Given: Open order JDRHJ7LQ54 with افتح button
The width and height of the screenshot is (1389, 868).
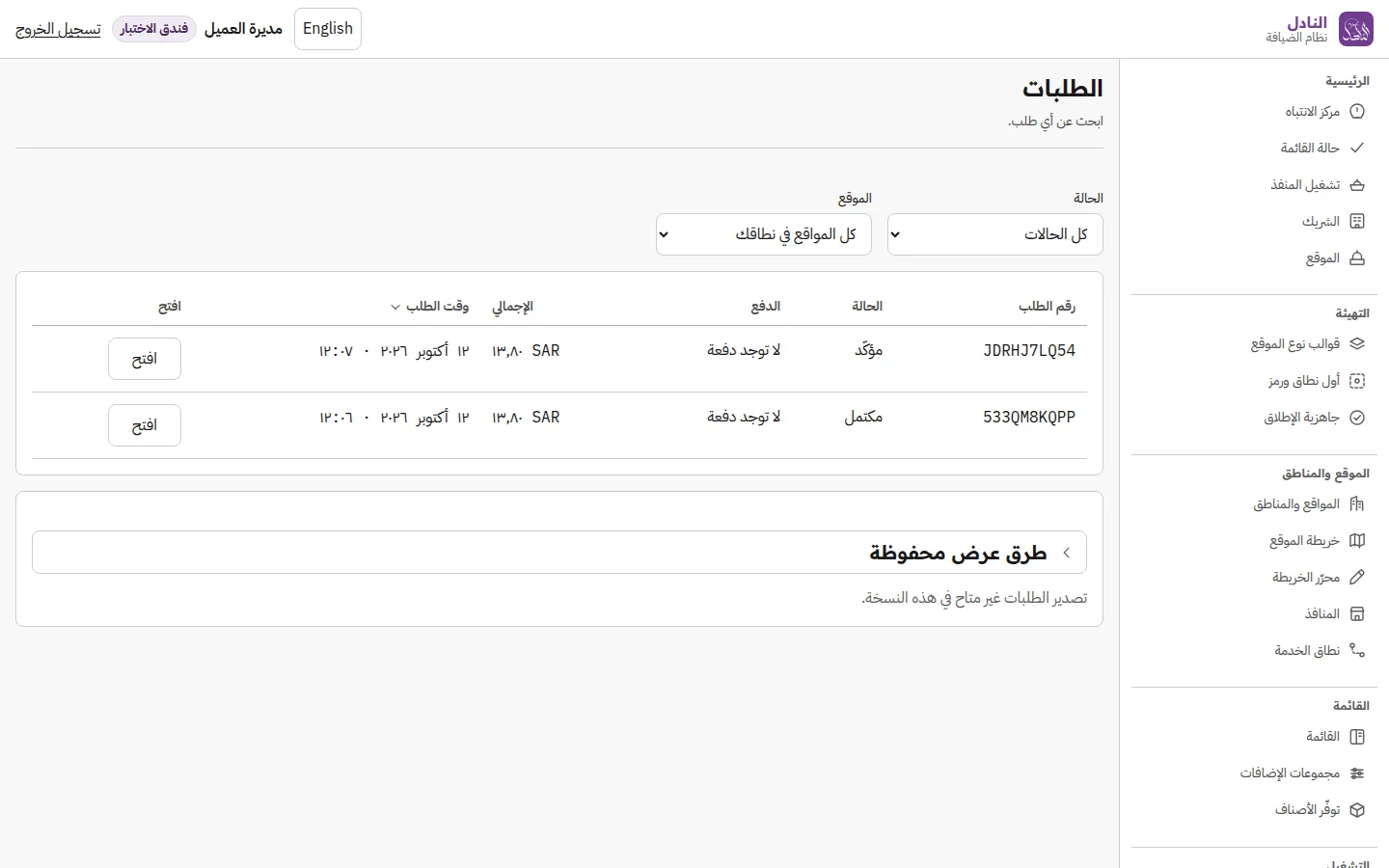Looking at the screenshot, I should [145, 359].
